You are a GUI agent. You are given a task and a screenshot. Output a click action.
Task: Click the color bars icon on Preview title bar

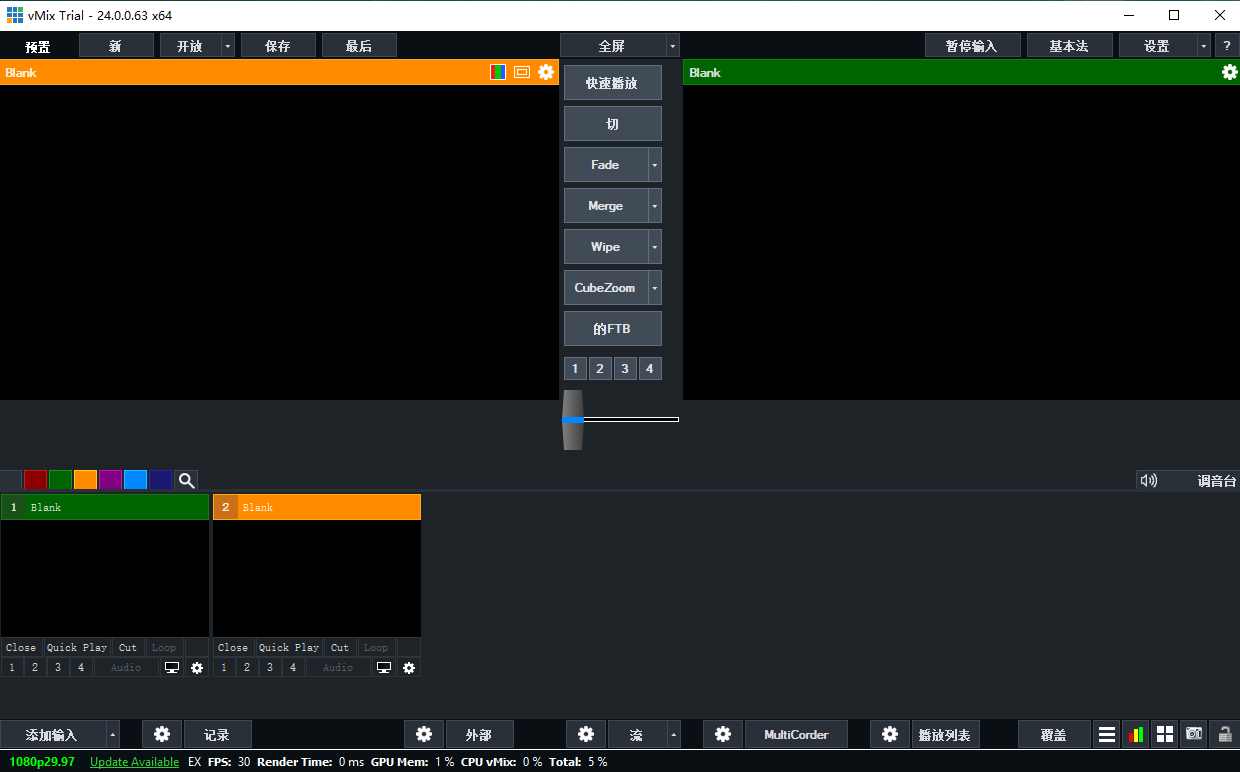(497, 72)
